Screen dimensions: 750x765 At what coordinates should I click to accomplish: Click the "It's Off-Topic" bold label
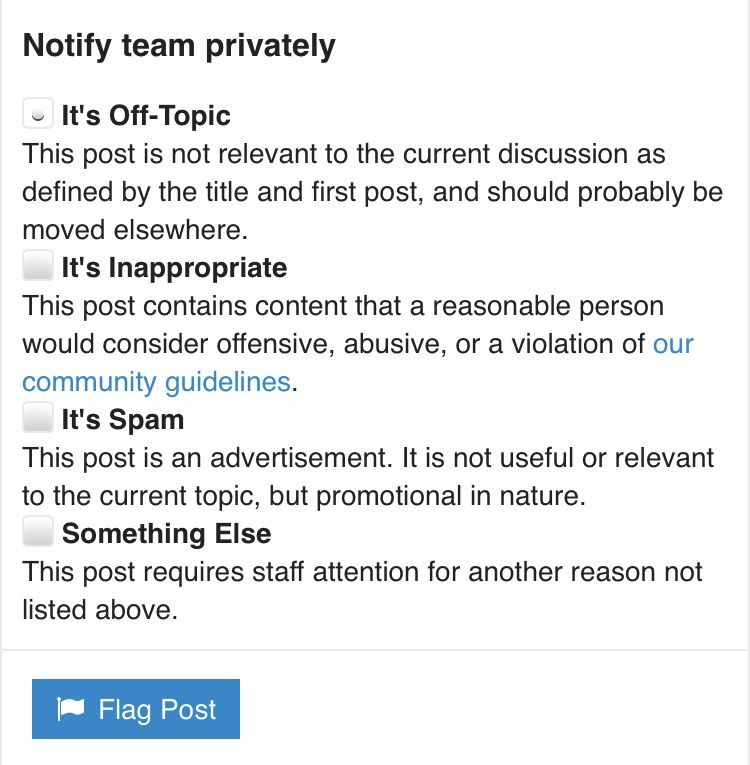tap(146, 116)
